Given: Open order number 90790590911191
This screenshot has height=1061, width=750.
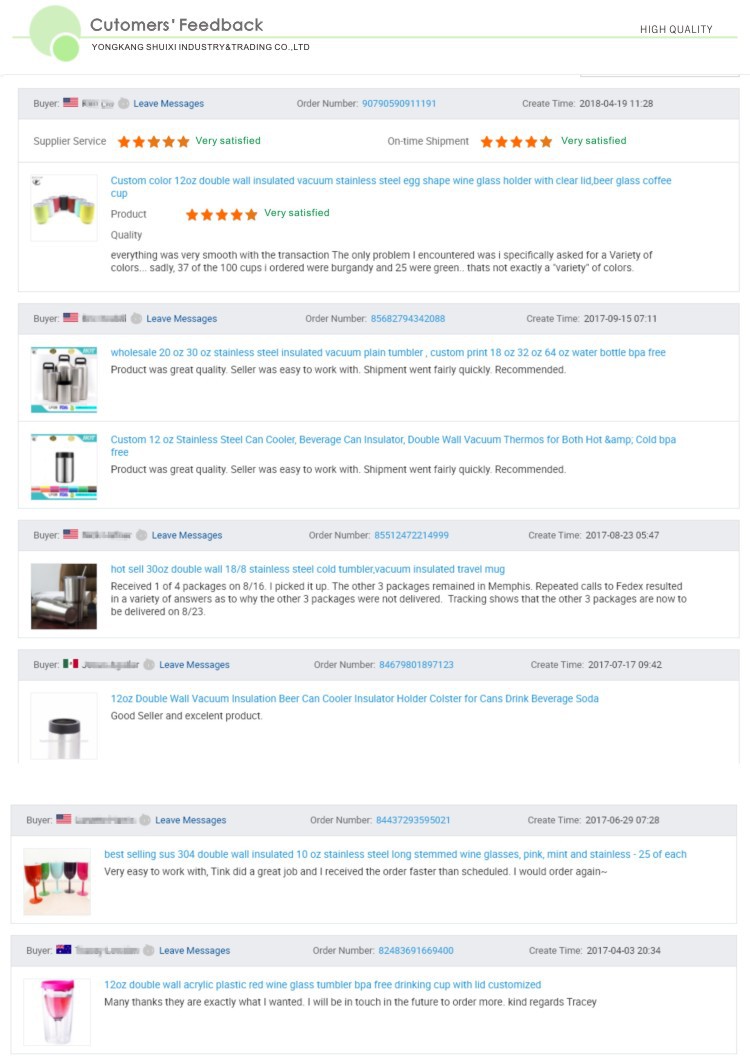Looking at the screenshot, I should (399, 104).
